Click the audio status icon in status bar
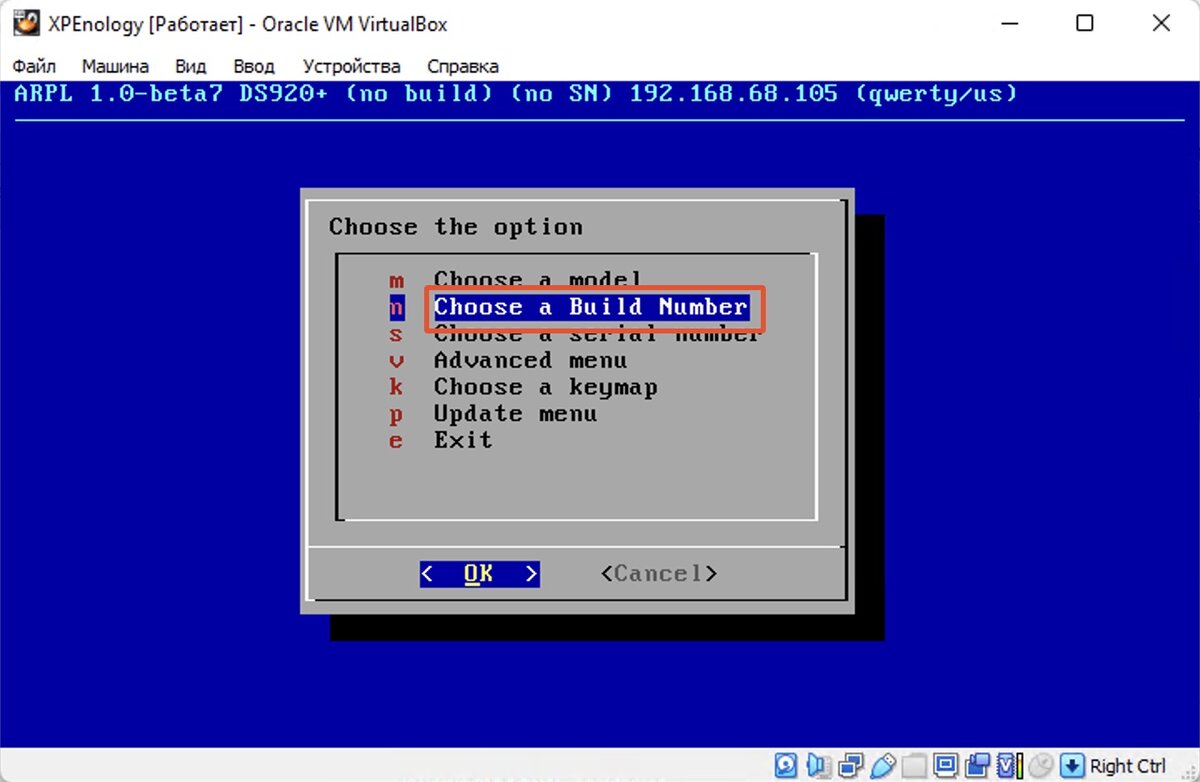 (x=819, y=766)
